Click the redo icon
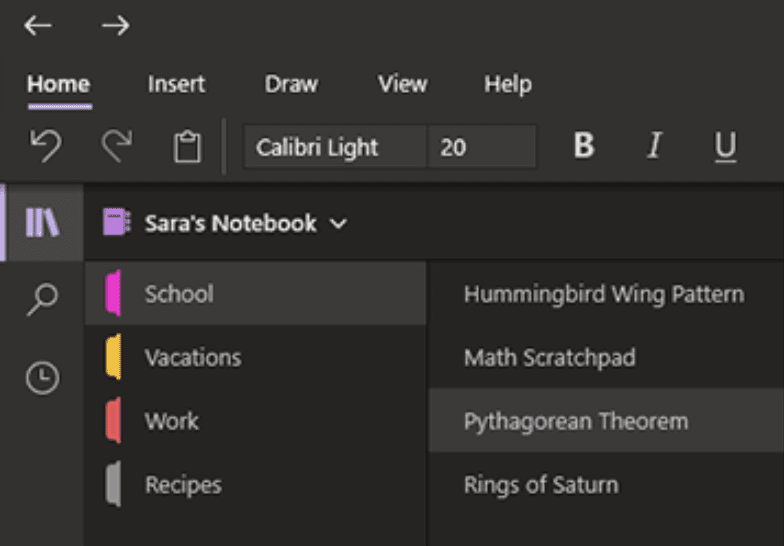The image size is (784, 546). point(117,146)
